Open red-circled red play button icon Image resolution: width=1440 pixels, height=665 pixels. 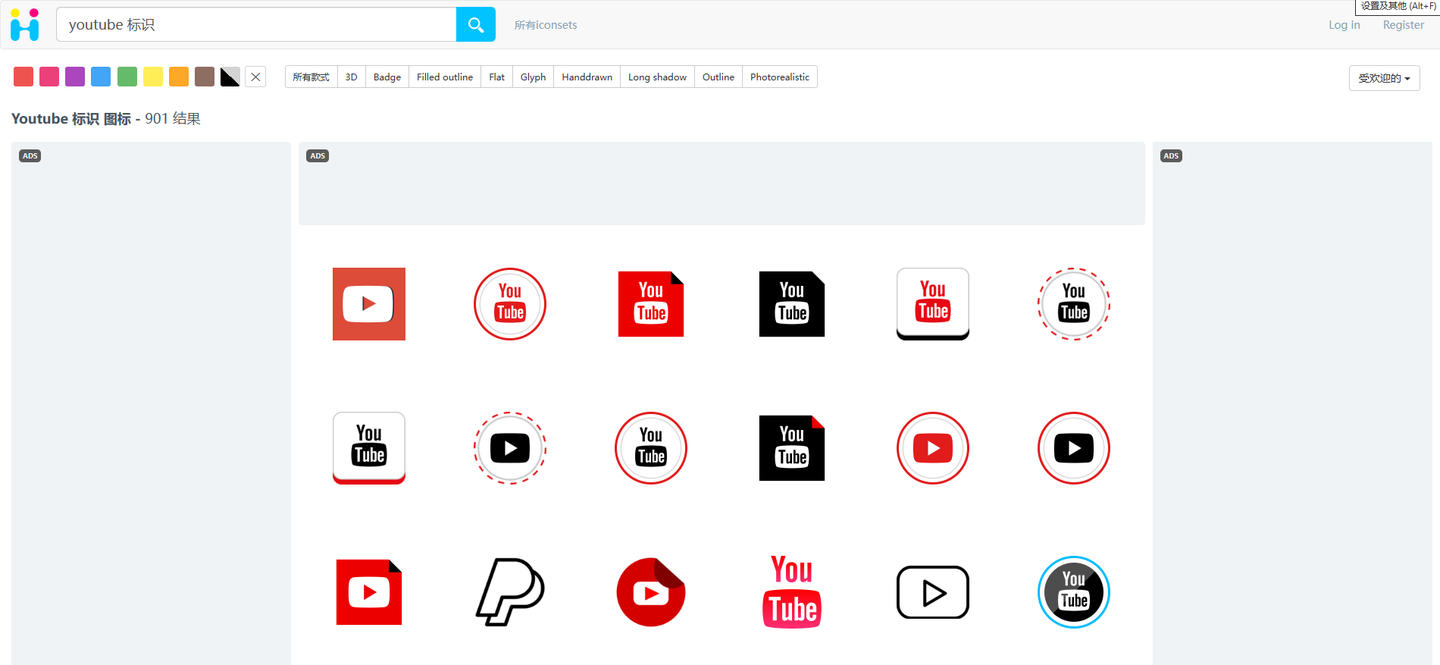point(933,448)
